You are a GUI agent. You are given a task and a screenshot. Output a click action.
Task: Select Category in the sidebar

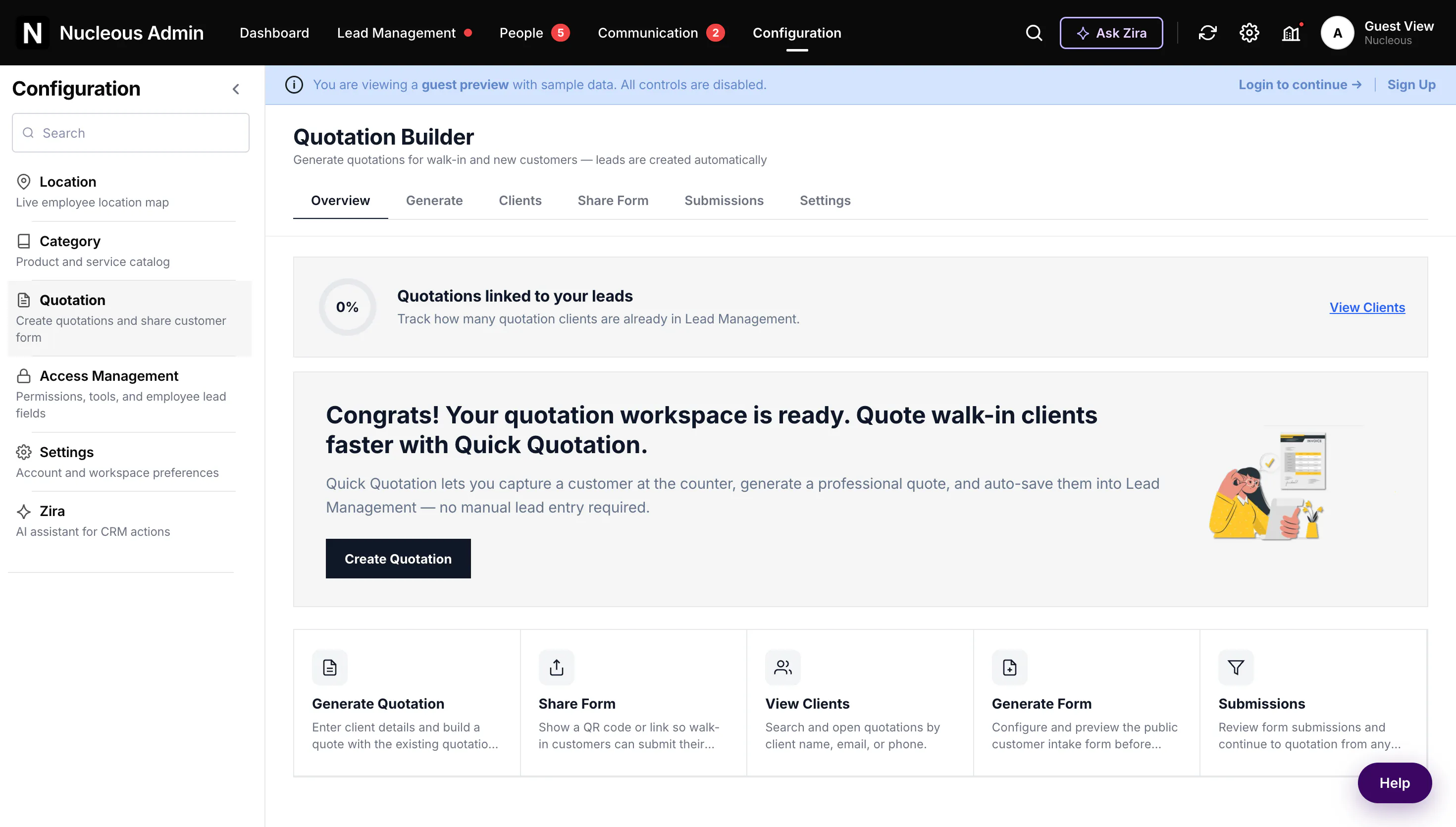pyautogui.click(x=130, y=251)
